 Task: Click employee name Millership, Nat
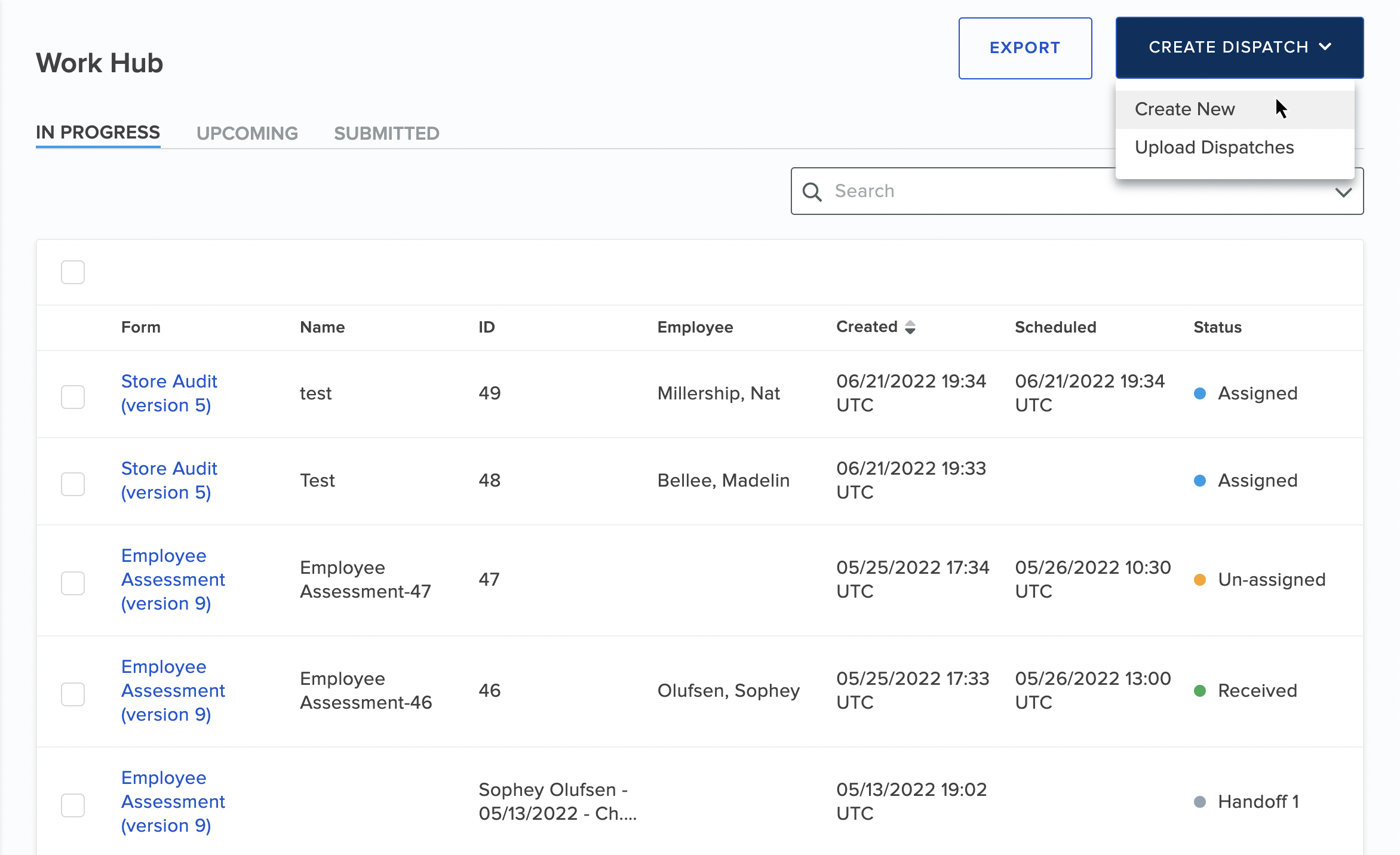[719, 393]
